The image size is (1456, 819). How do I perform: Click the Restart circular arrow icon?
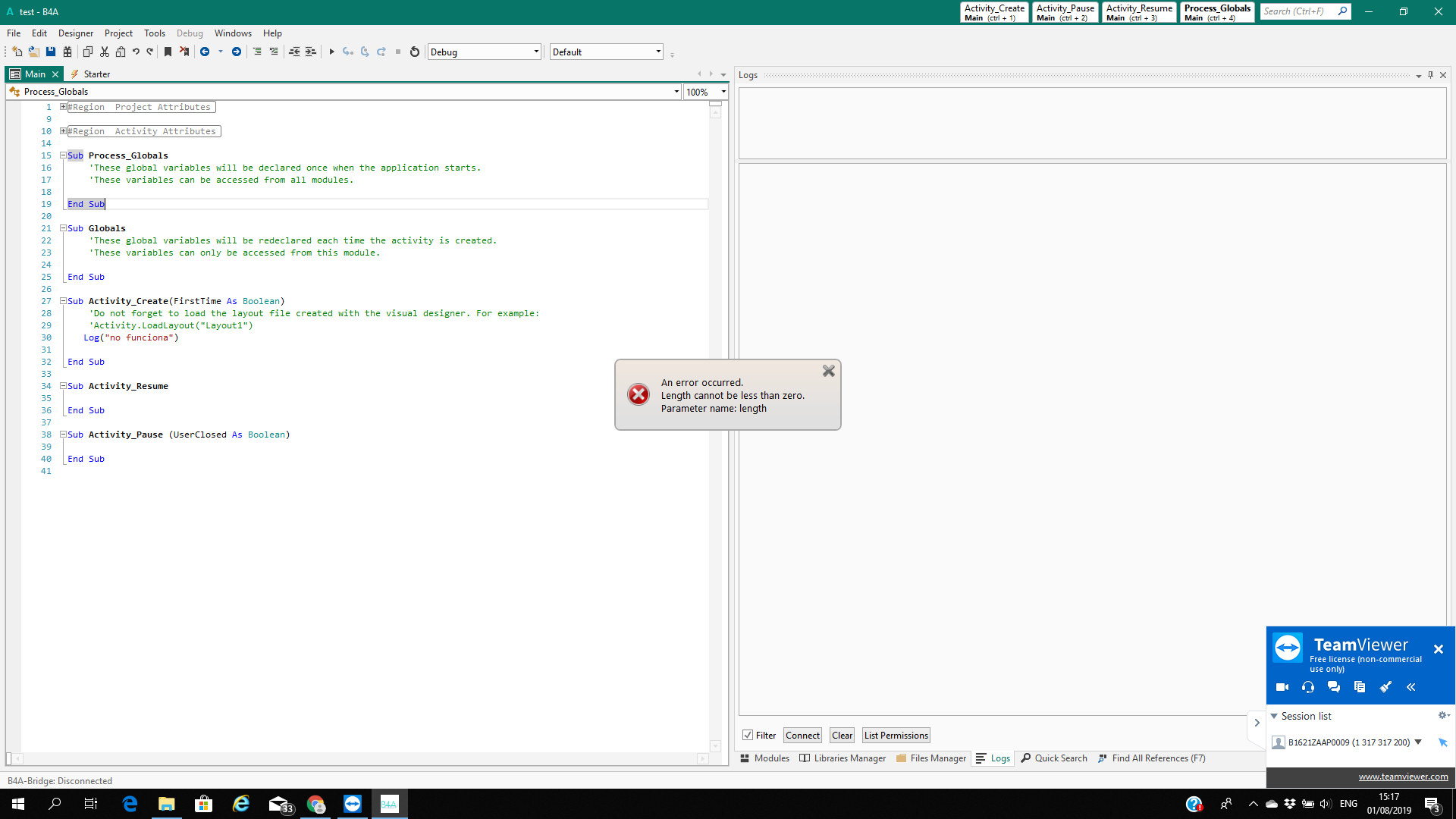click(x=415, y=52)
